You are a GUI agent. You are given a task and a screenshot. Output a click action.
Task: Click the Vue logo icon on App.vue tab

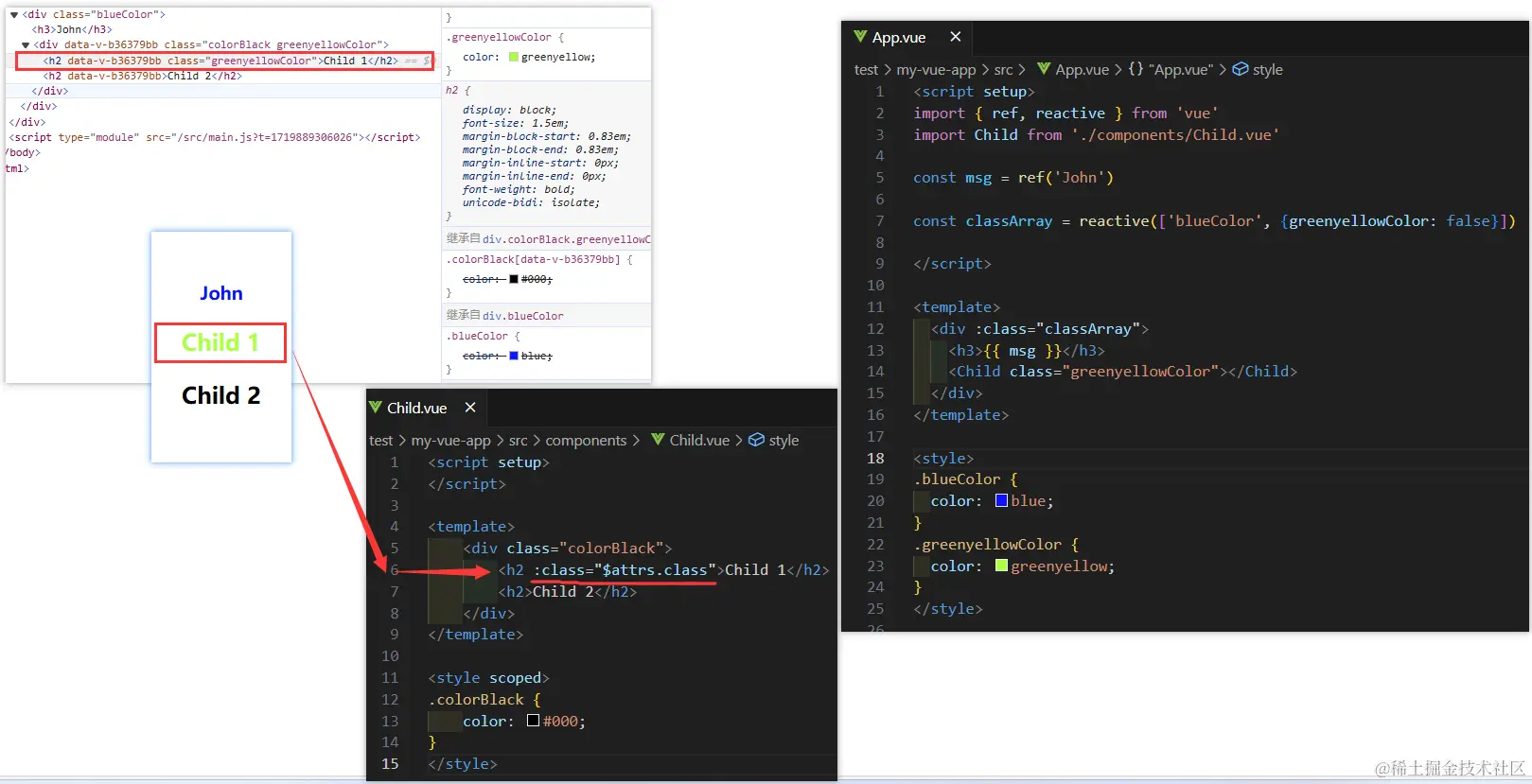pos(860,37)
